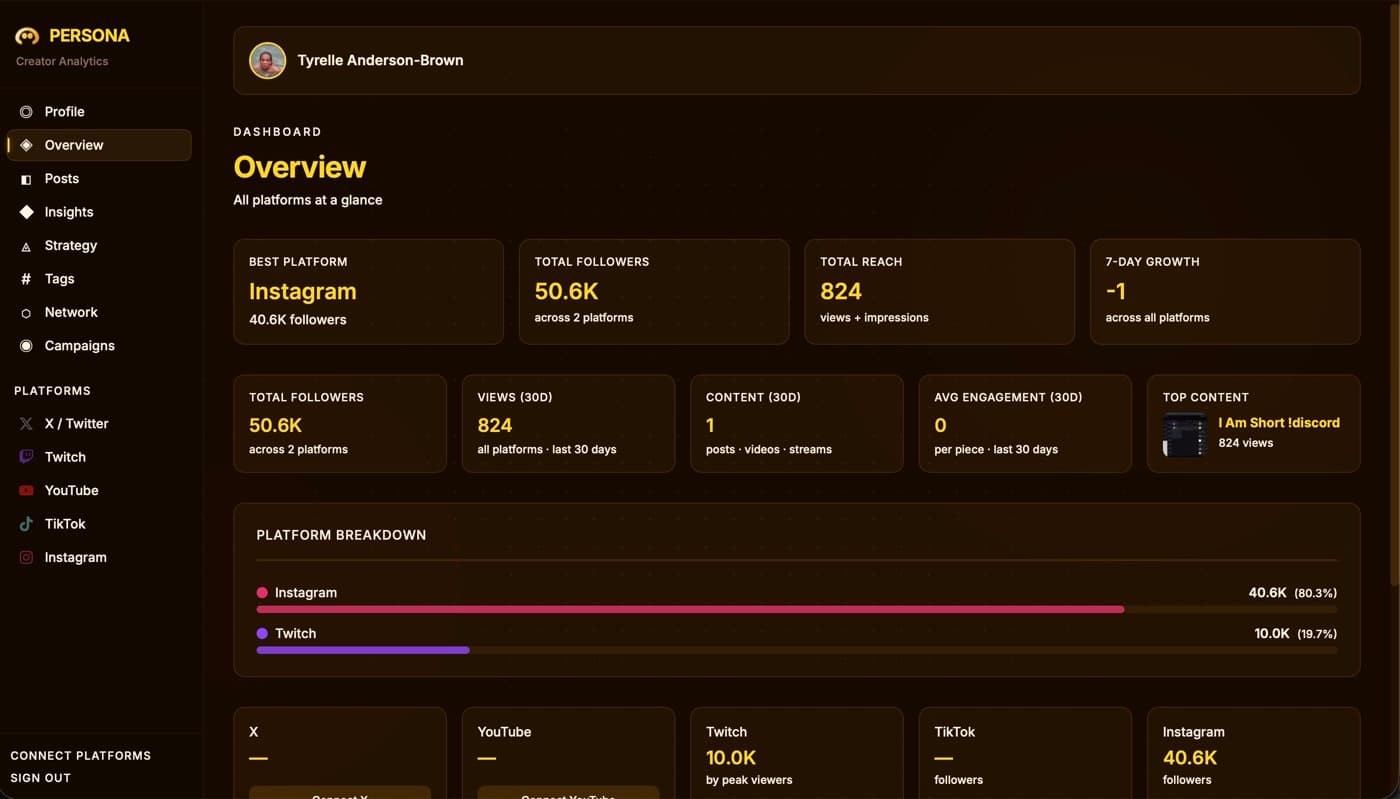Image resolution: width=1400 pixels, height=799 pixels.
Task: Navigate to Posts section
Action: click(x=61, y=179)
